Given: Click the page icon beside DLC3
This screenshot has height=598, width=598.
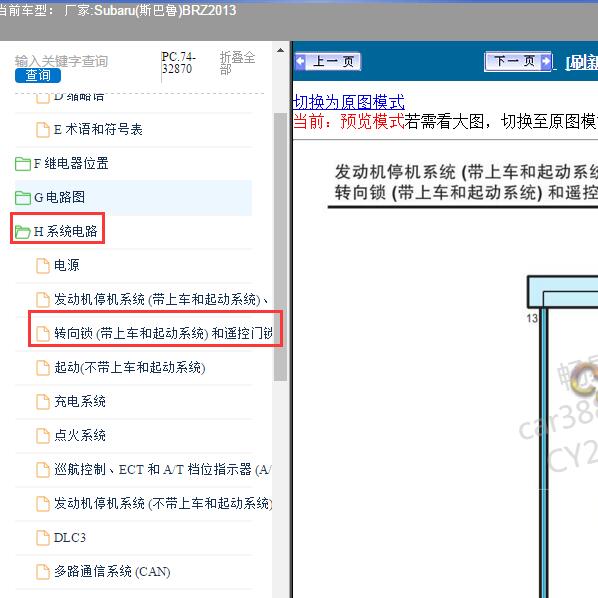Looking at the screenshot, I should coord(43,538).
